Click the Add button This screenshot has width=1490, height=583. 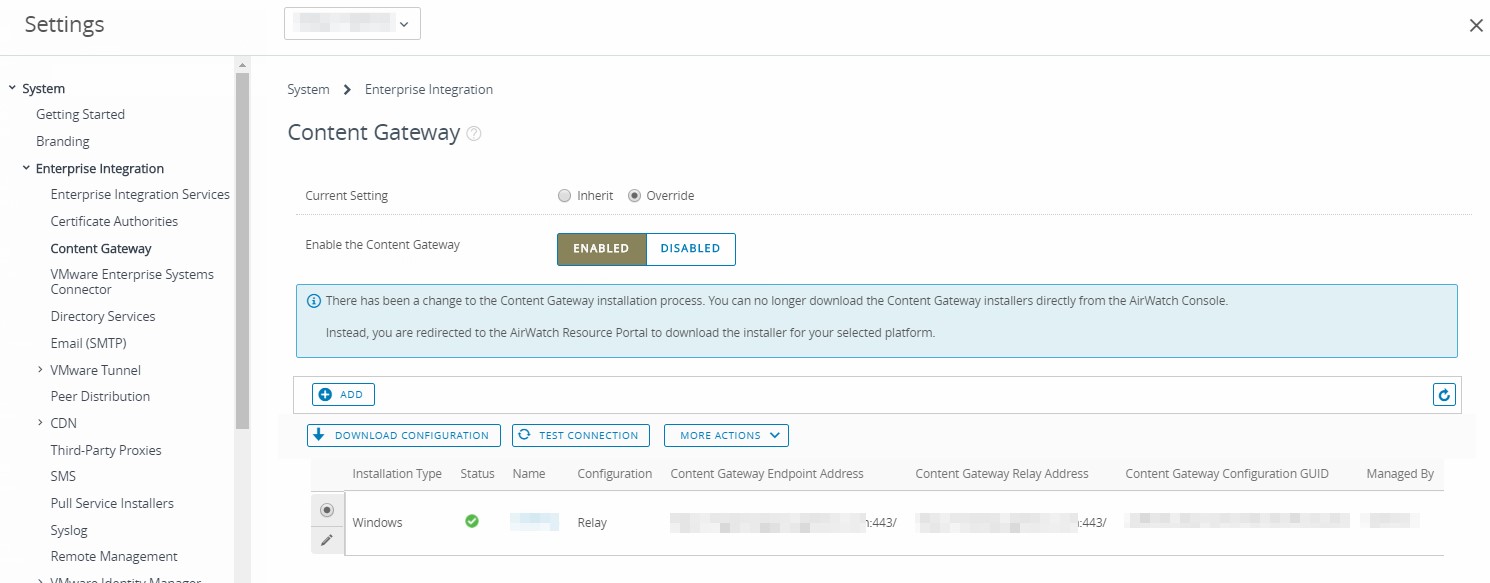[x=343, y=395]
